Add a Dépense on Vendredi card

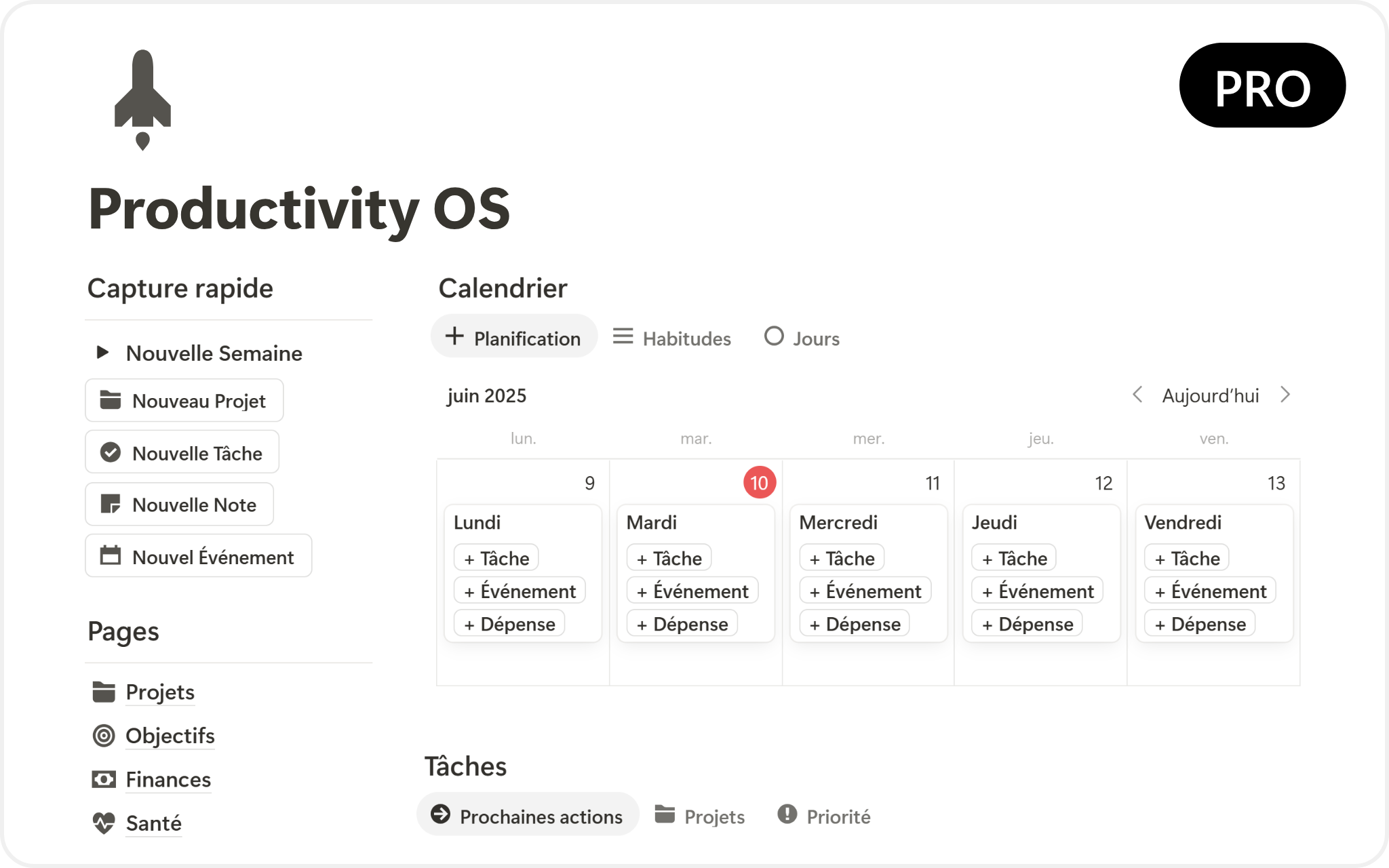tap(1200, 624)
